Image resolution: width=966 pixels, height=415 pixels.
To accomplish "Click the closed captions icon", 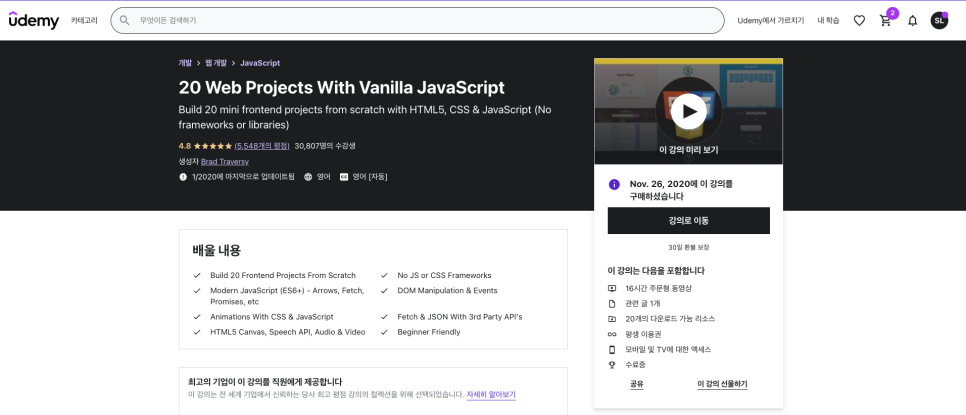I will [344, 177].
